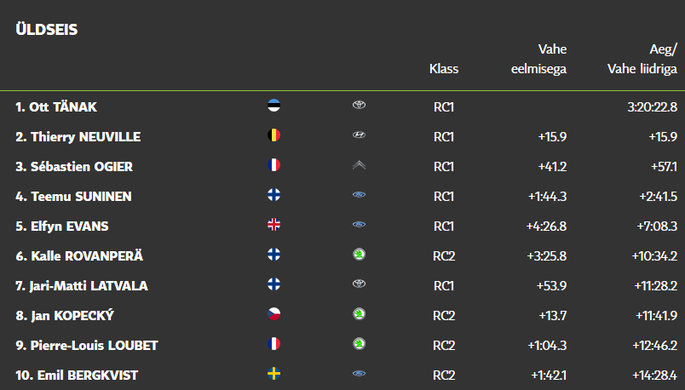Screen dimensions: 685x390
Task: Click the Czech flag beside Jan Kopecký
Action: tap(274, 314)
